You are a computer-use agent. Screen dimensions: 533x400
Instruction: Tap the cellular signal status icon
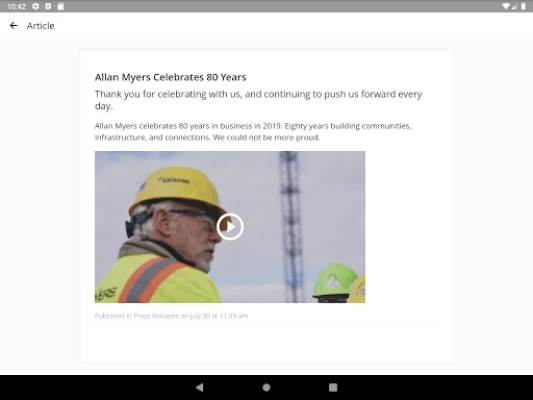514,6
